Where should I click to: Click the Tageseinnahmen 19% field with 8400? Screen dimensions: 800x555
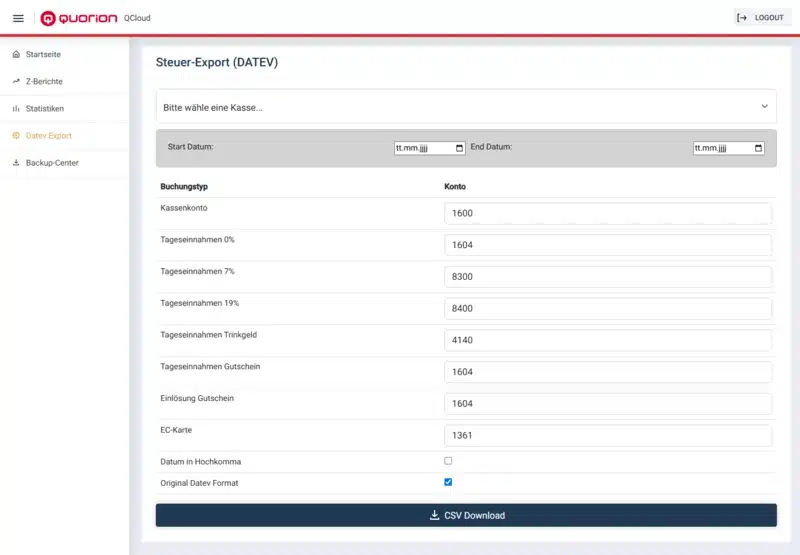click(x=608, y=308)
